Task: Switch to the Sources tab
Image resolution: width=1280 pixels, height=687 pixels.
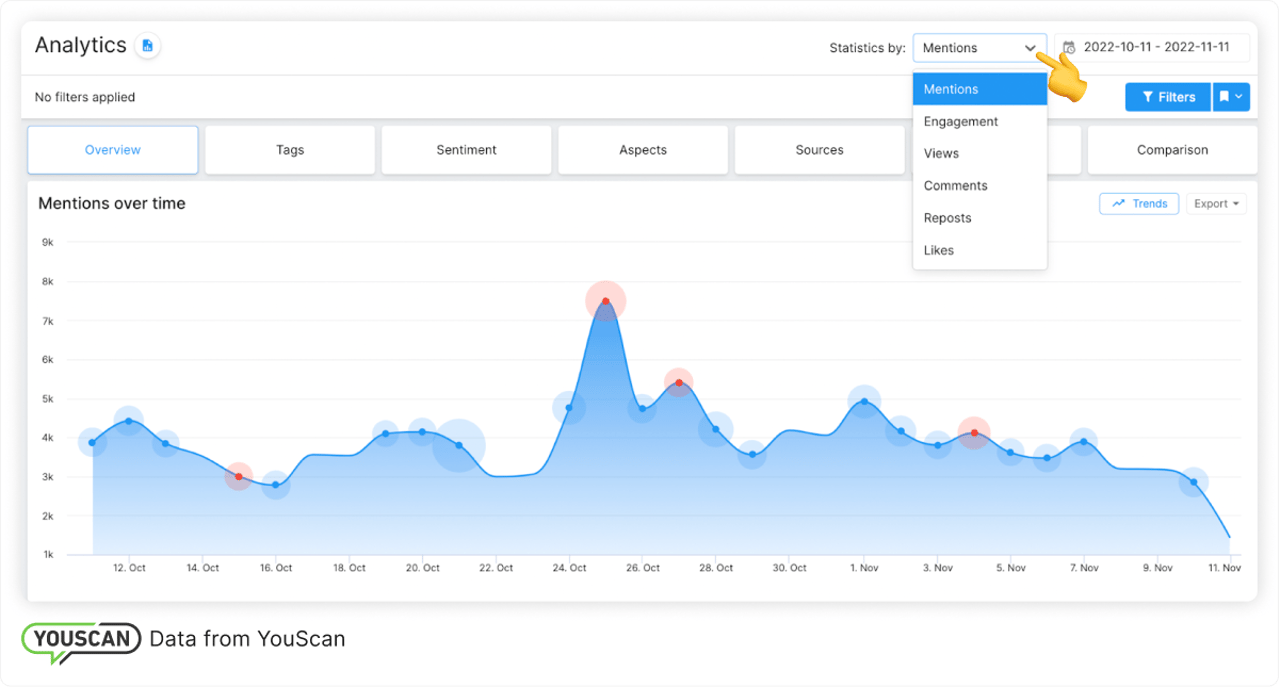Action: (x=819, y=149)
